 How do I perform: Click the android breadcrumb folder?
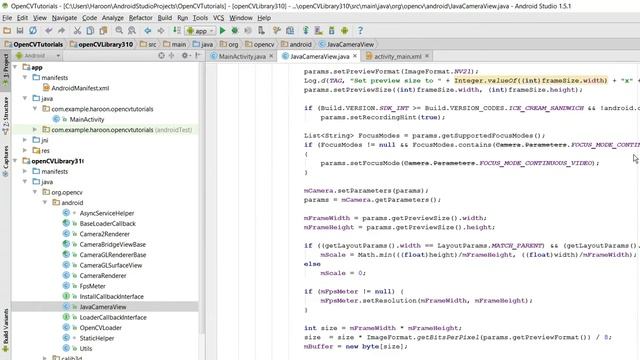(296, 44)
